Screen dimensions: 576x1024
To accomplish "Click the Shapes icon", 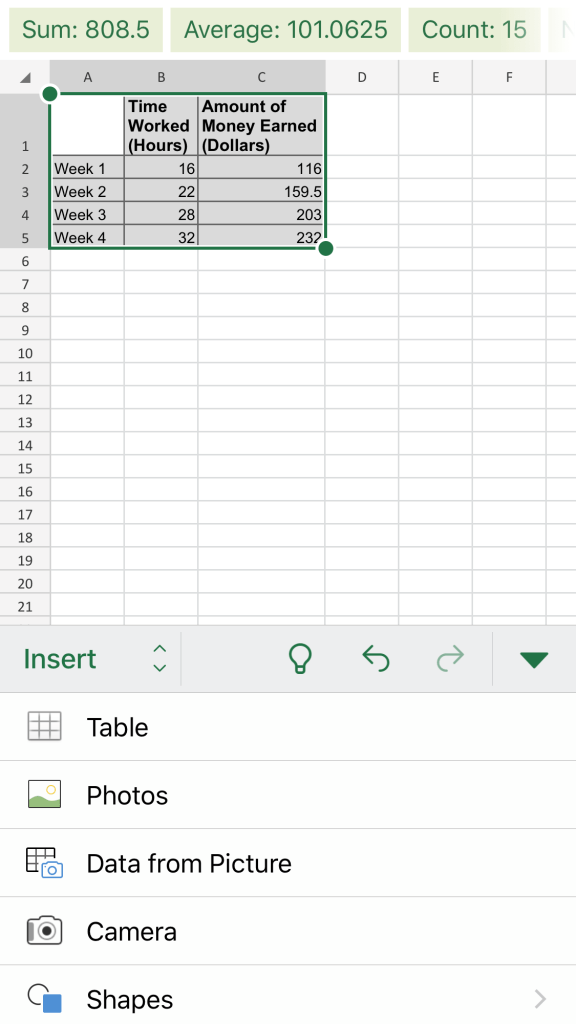I will pos(44,999).
